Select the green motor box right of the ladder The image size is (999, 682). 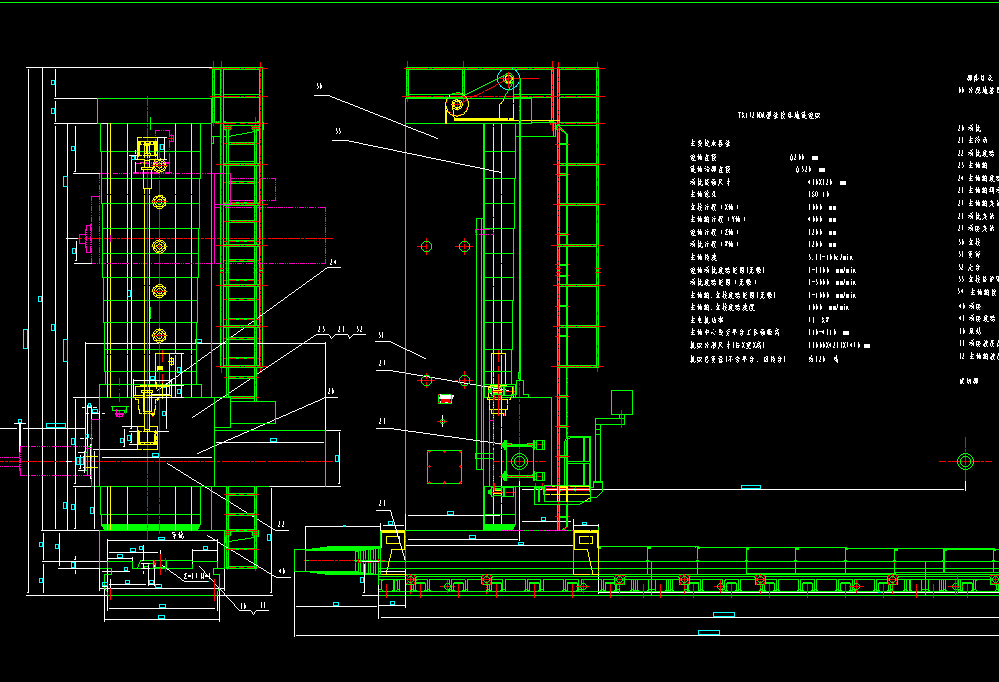click(623, 402)
